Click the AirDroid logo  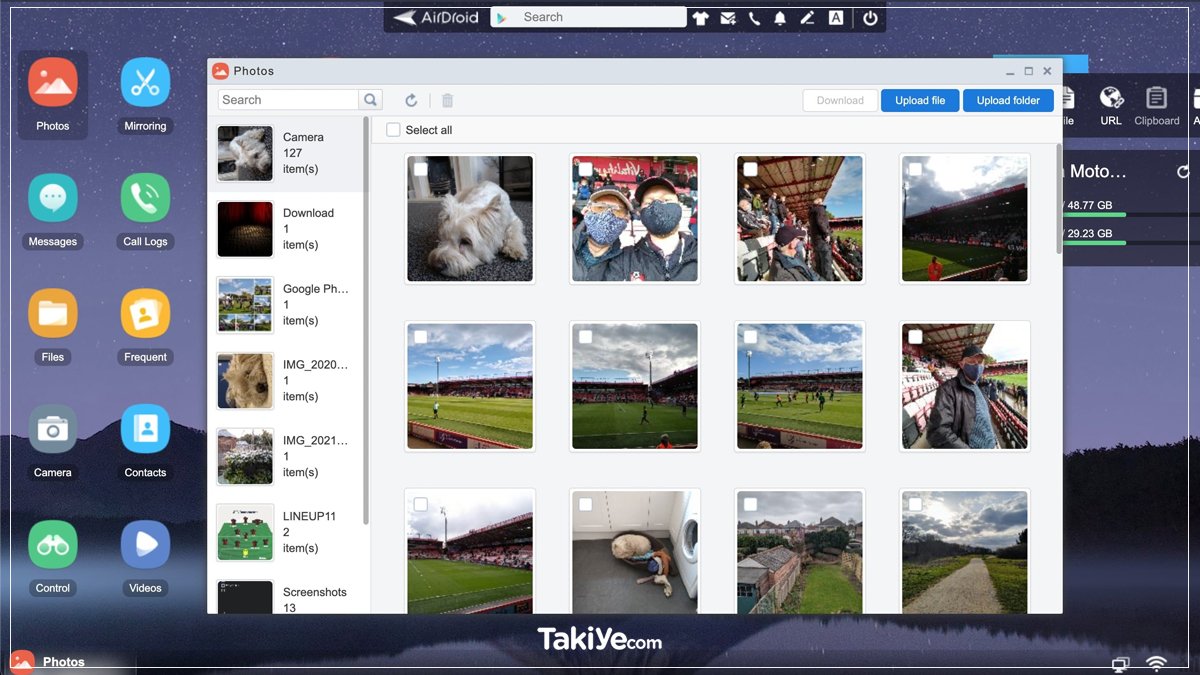pos(436,18)
